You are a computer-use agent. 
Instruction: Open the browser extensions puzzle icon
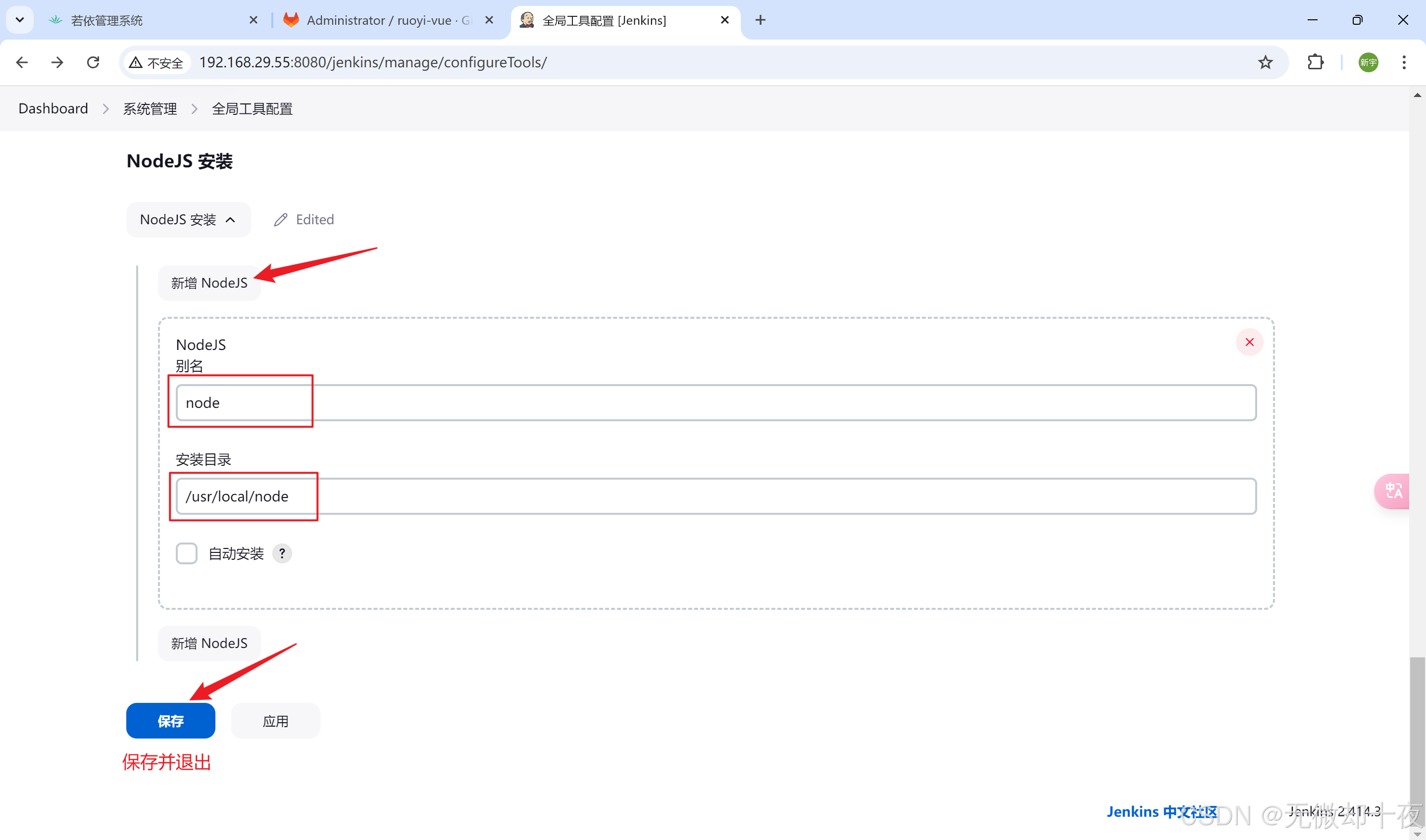click(1316, 62)
